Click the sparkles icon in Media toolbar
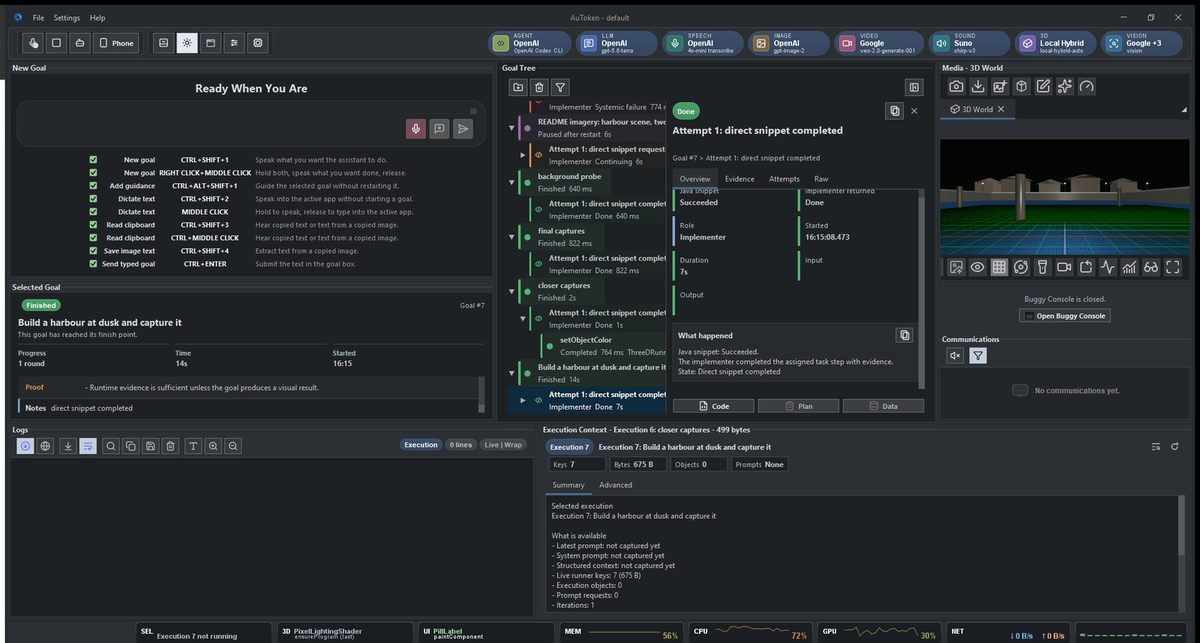 pos(1065,87)
